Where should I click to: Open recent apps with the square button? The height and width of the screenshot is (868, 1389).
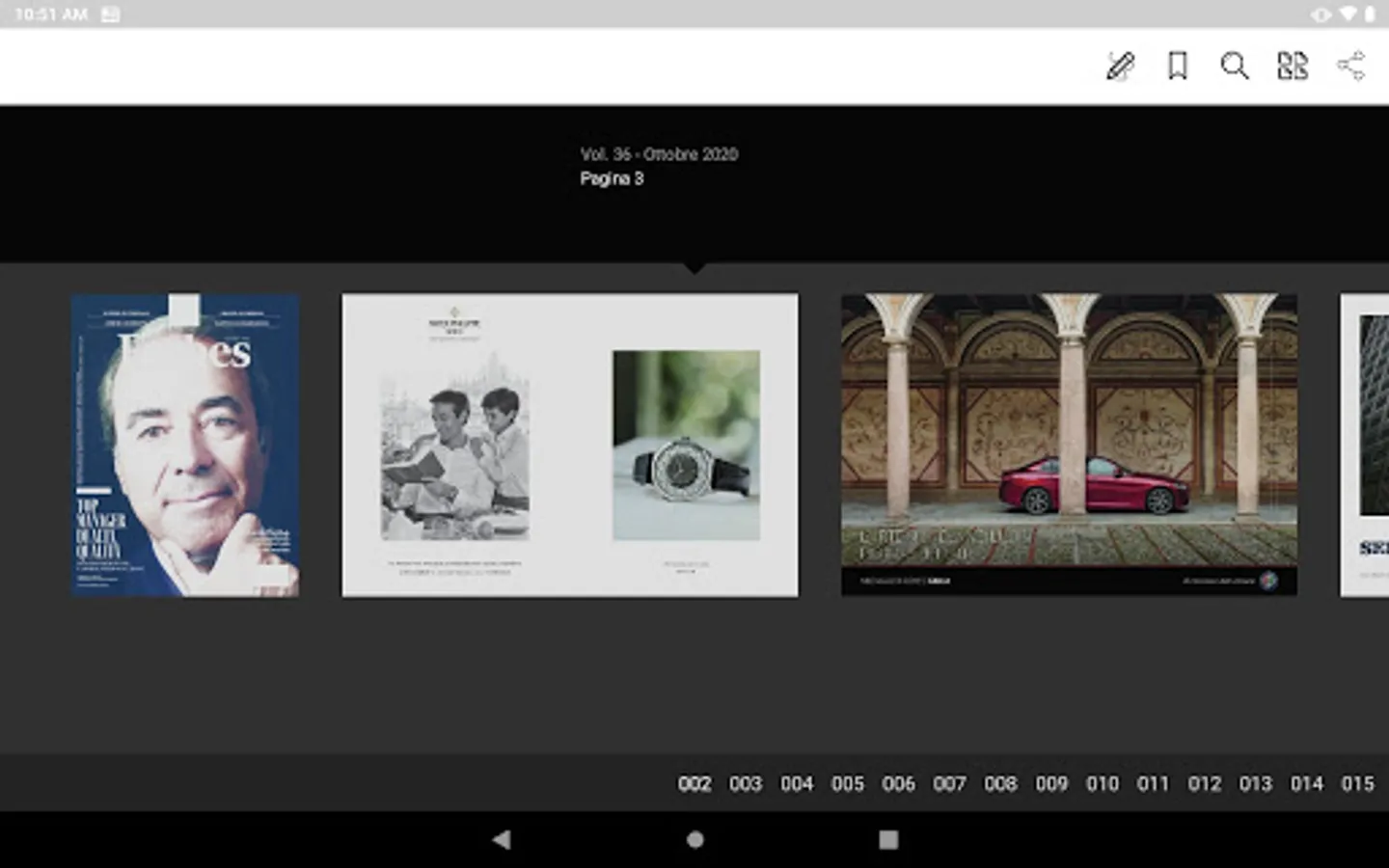coord(888,840)
